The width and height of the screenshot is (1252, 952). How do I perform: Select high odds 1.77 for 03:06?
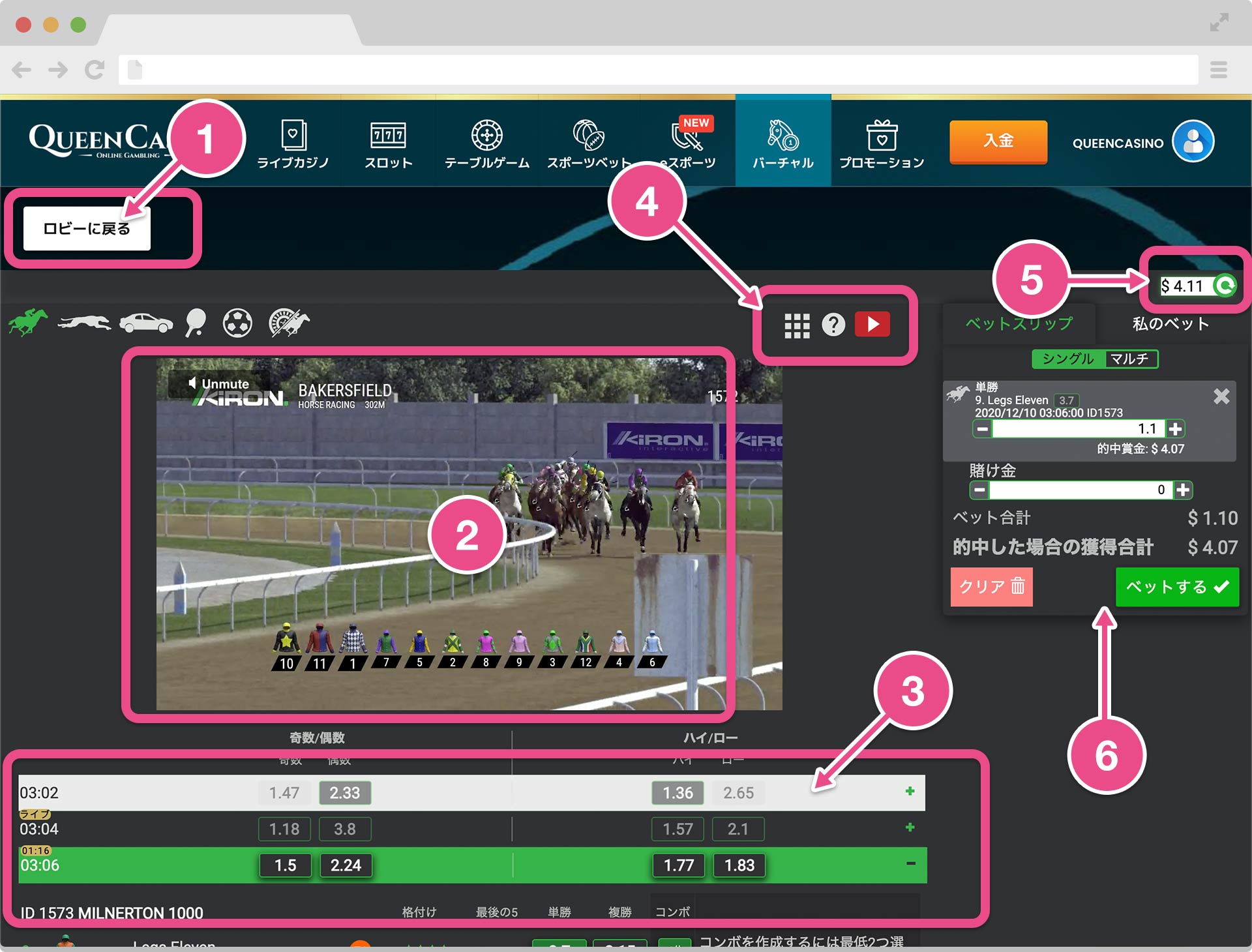(679, 865)
